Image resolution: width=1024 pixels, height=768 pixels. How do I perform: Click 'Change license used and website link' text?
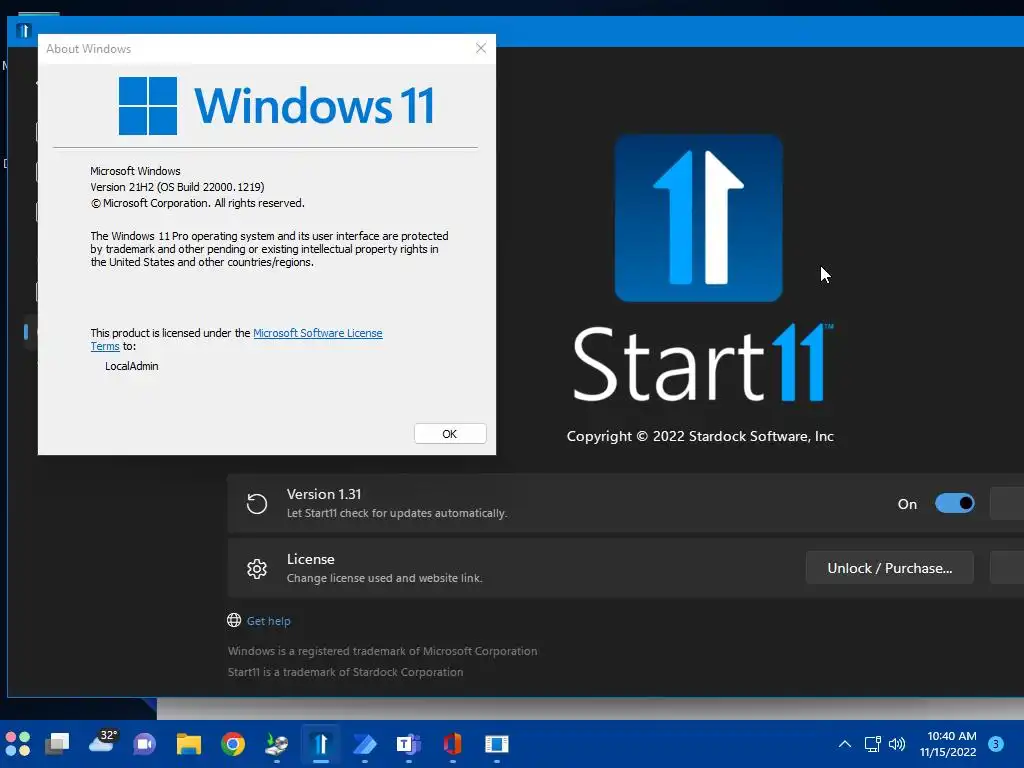385,579
